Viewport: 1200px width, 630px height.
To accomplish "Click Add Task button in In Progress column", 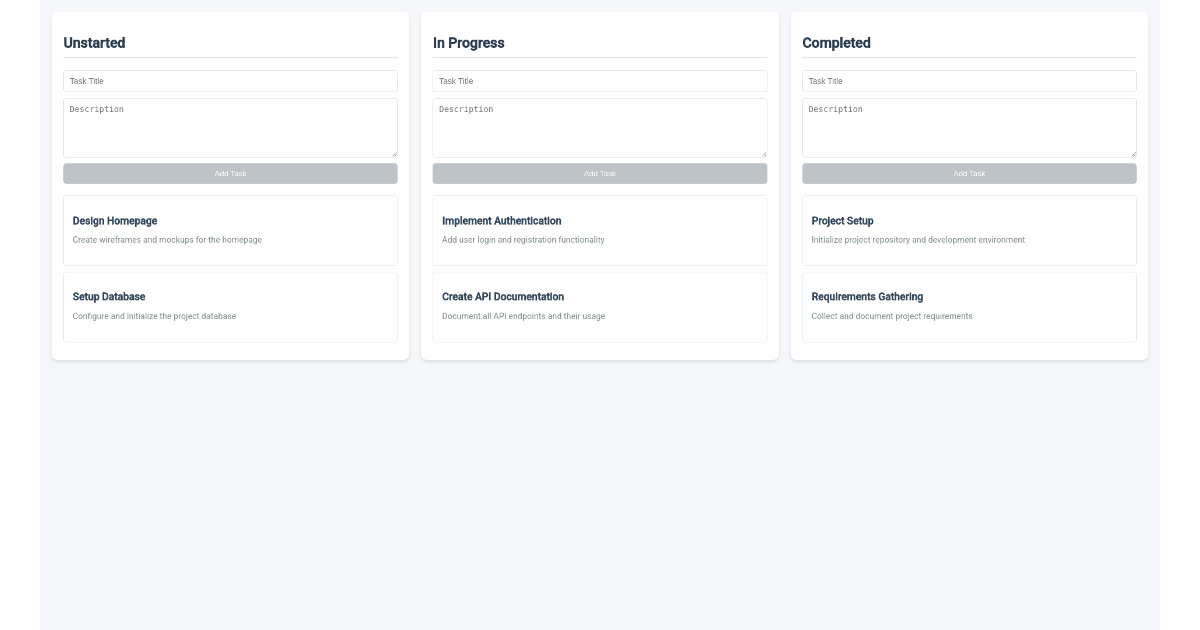I will click(600, 172).
